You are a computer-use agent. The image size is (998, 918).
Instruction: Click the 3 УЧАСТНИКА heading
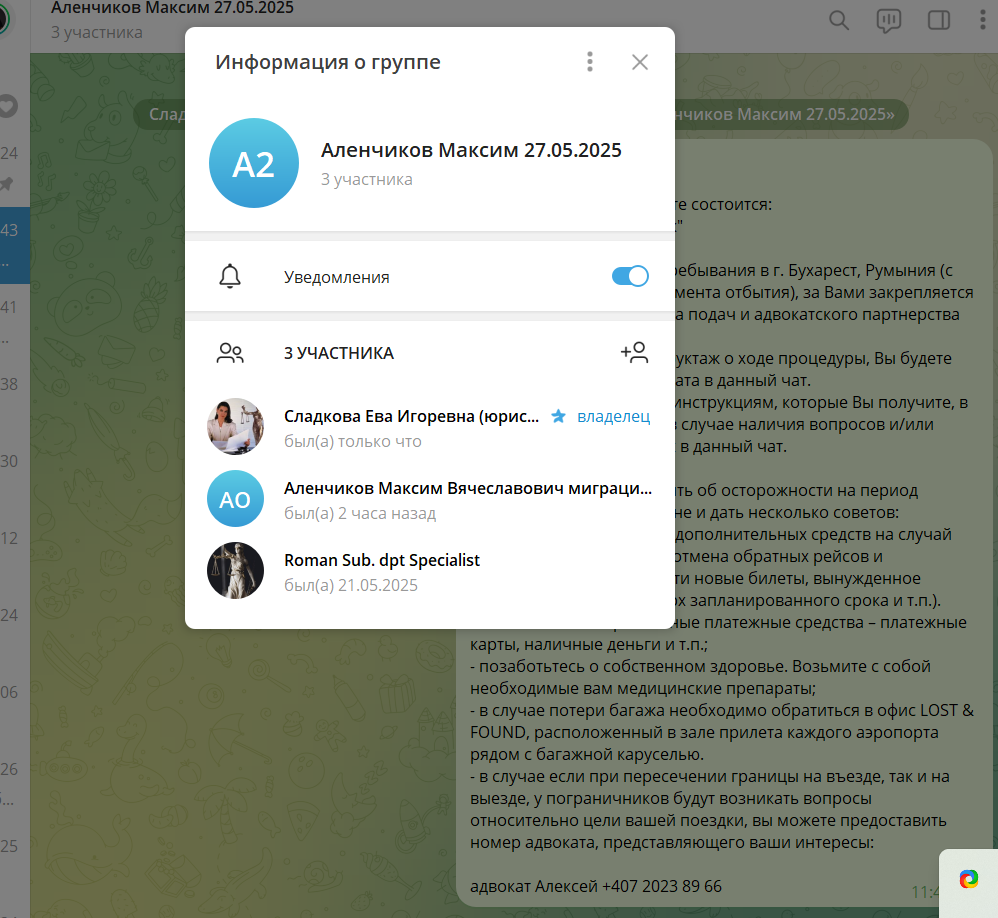click(339, 353)
